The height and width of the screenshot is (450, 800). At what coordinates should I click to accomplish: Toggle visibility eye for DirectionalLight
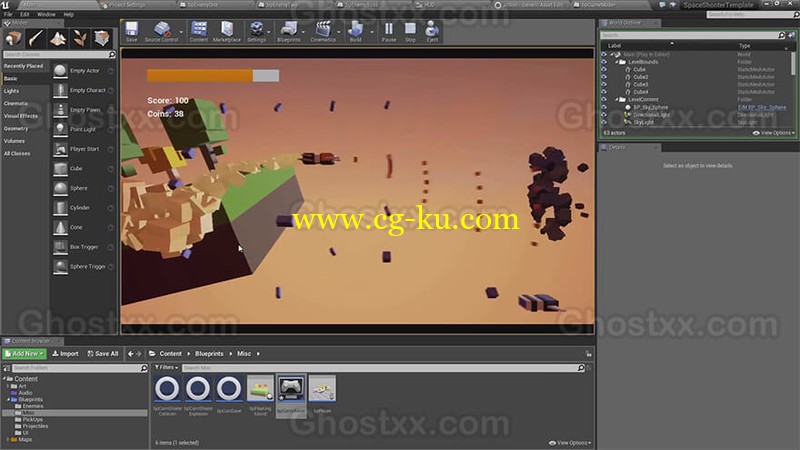tap(604, 115)
